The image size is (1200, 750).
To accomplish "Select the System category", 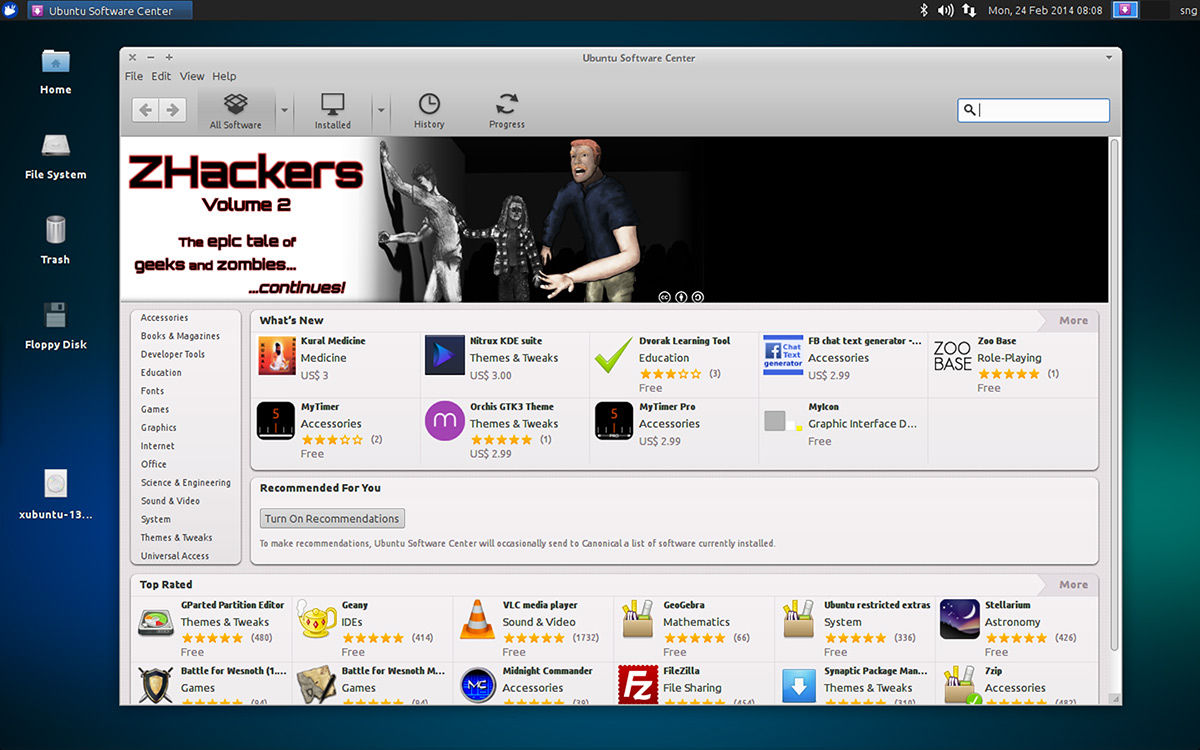I will (x=155, y=519).
